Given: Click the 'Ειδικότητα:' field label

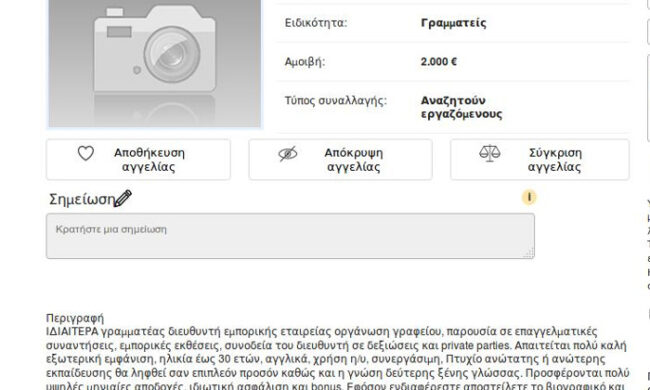Looking at the screenshot, I should click(x=315, y=23).
